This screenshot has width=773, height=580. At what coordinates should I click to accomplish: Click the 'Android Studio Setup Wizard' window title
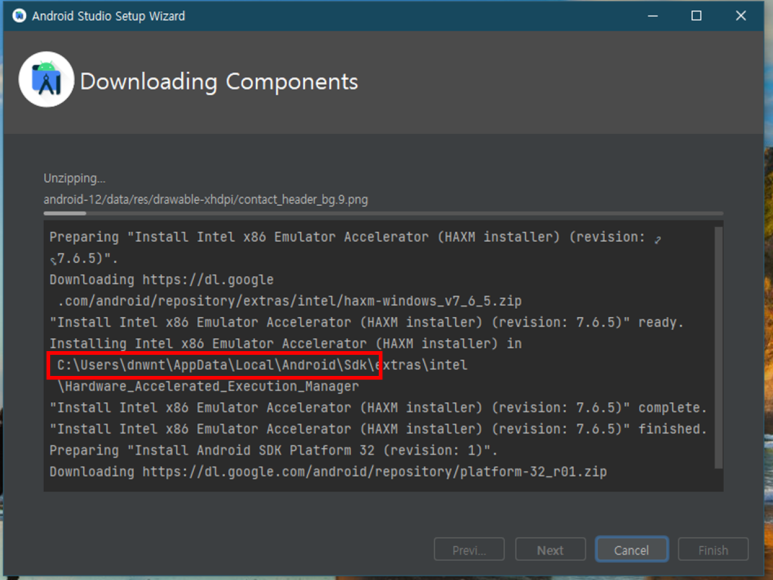(x=108, y=16)
